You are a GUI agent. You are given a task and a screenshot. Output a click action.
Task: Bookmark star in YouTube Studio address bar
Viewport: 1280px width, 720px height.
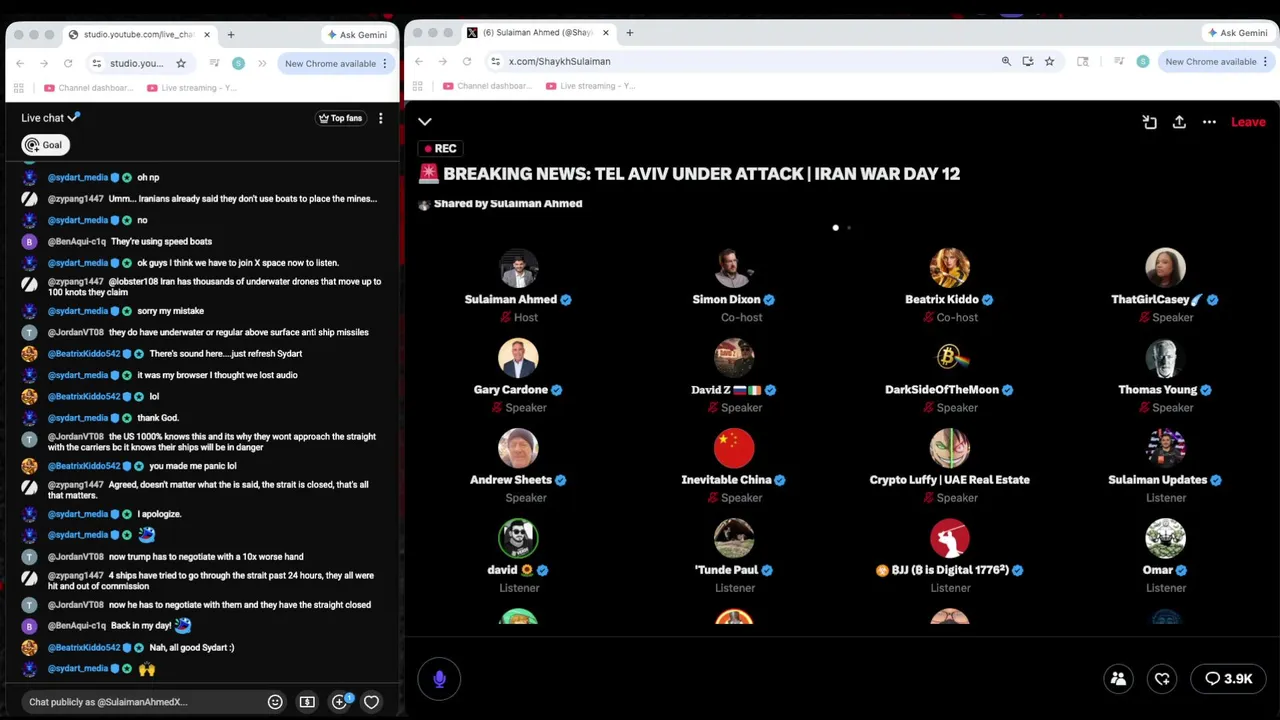[x=181, y=63]
